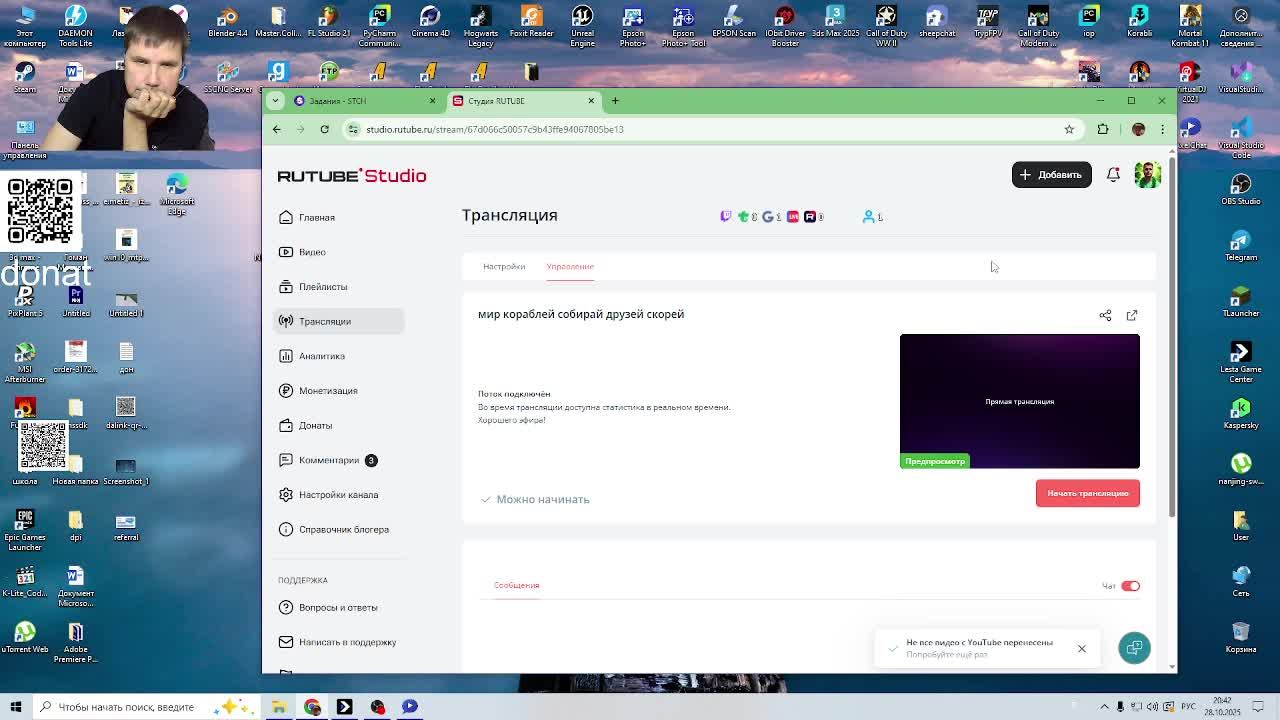Switch to the Настройки tab
Image resolution: width=1280 pixels, height=720 pixels.
[504, 267]
